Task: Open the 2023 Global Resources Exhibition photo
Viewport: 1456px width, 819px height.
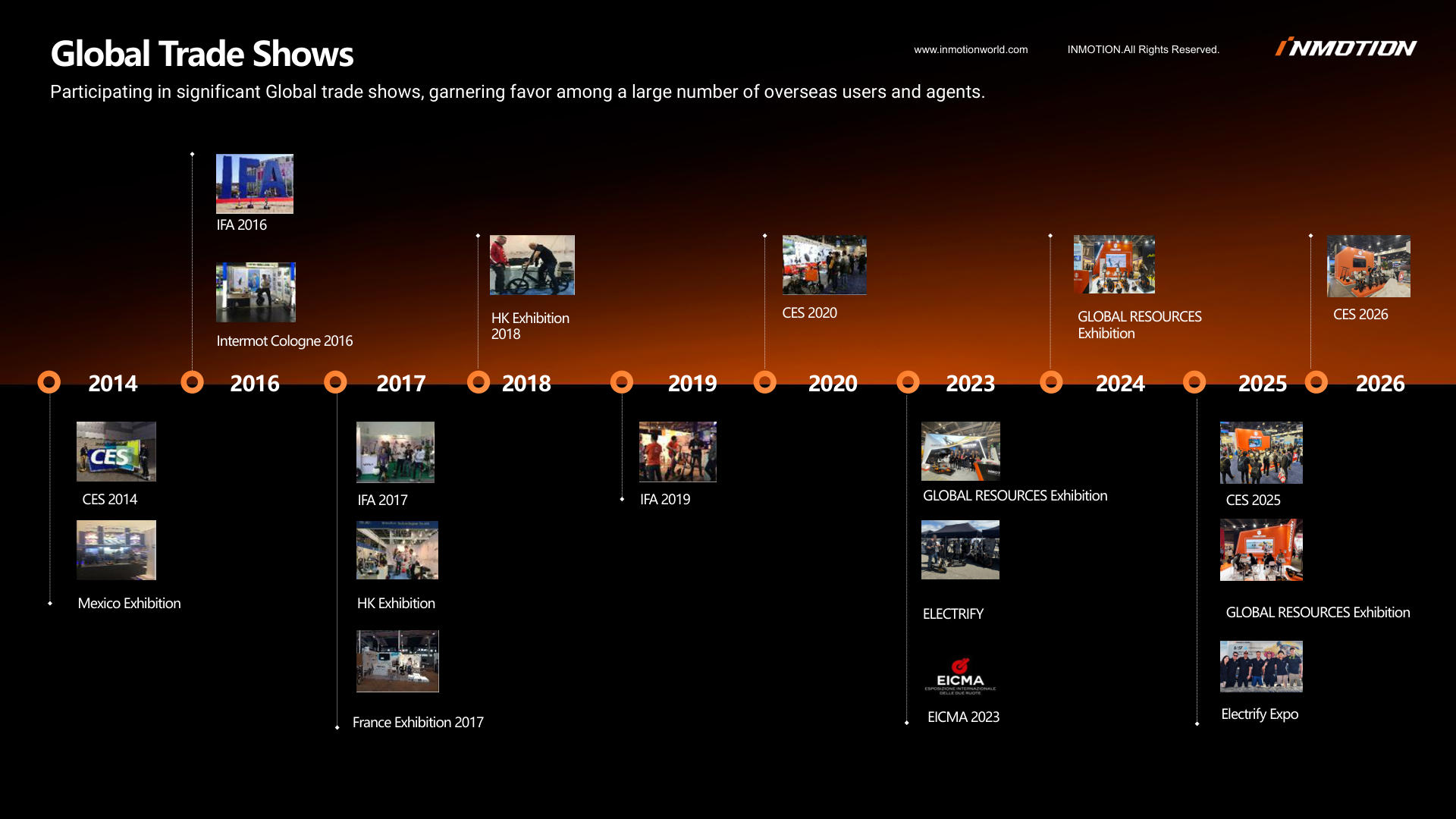Action: (961, 451)
